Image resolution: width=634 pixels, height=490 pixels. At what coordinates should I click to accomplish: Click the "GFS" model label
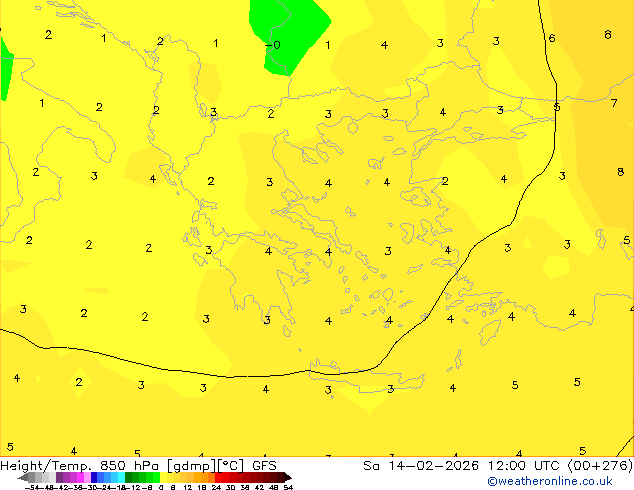coord(264,465)
